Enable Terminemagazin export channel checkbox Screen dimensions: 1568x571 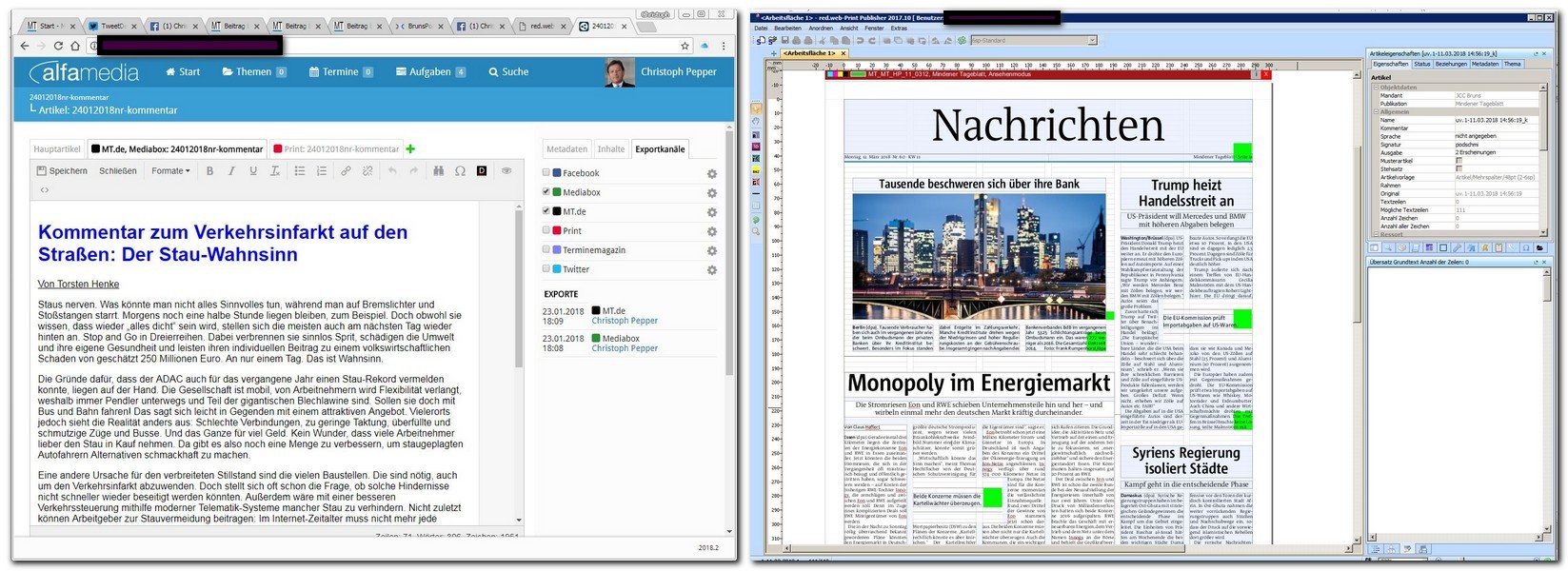(546, 249)
